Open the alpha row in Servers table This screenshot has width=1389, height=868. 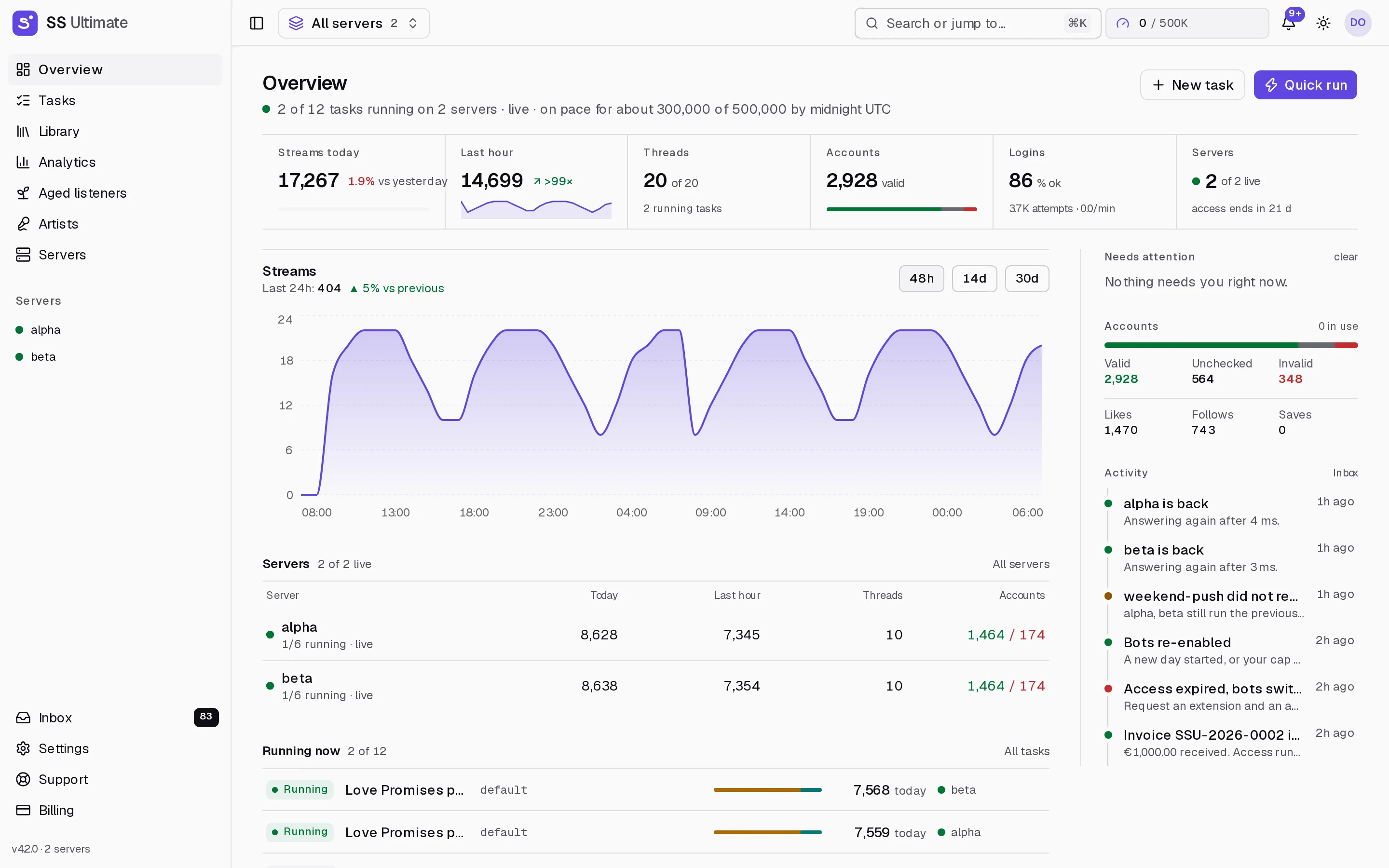click(x=655, y=634)
